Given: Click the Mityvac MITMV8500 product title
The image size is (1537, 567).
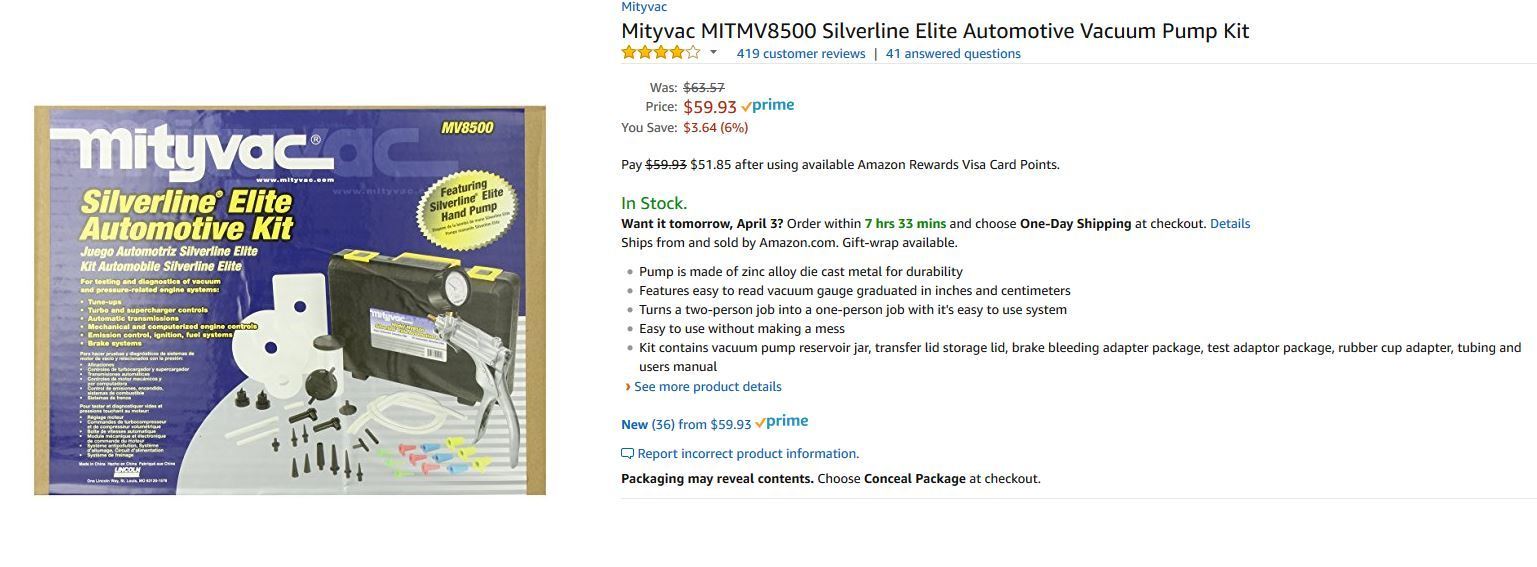Looking at the screenshot, I should coord(935,31).
